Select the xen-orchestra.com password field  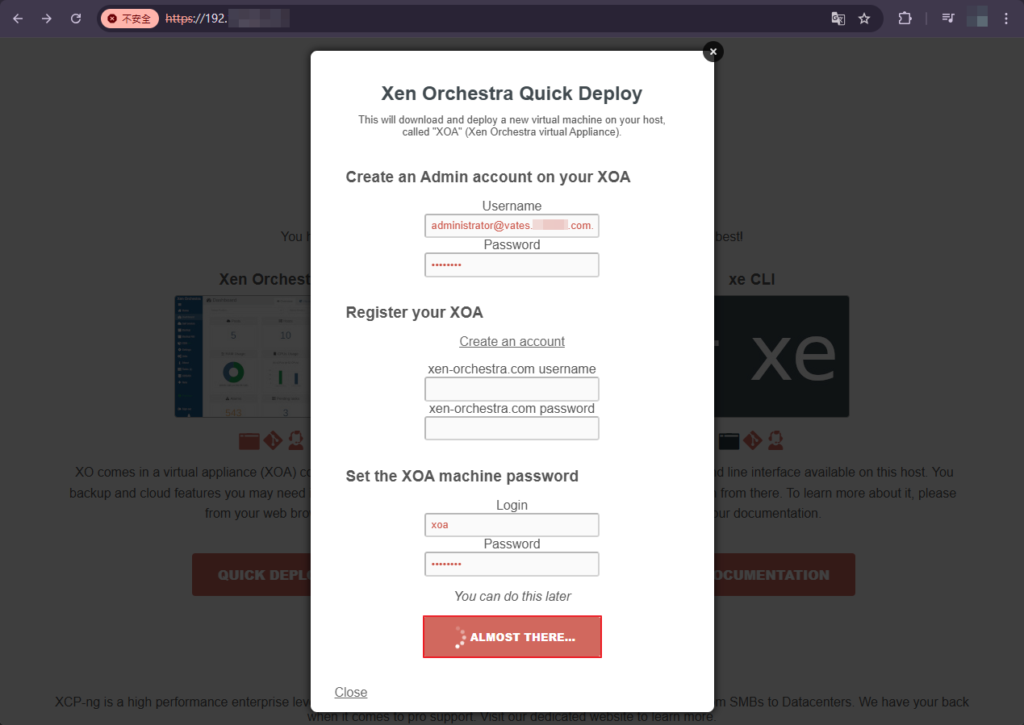[x=511, y=428]
